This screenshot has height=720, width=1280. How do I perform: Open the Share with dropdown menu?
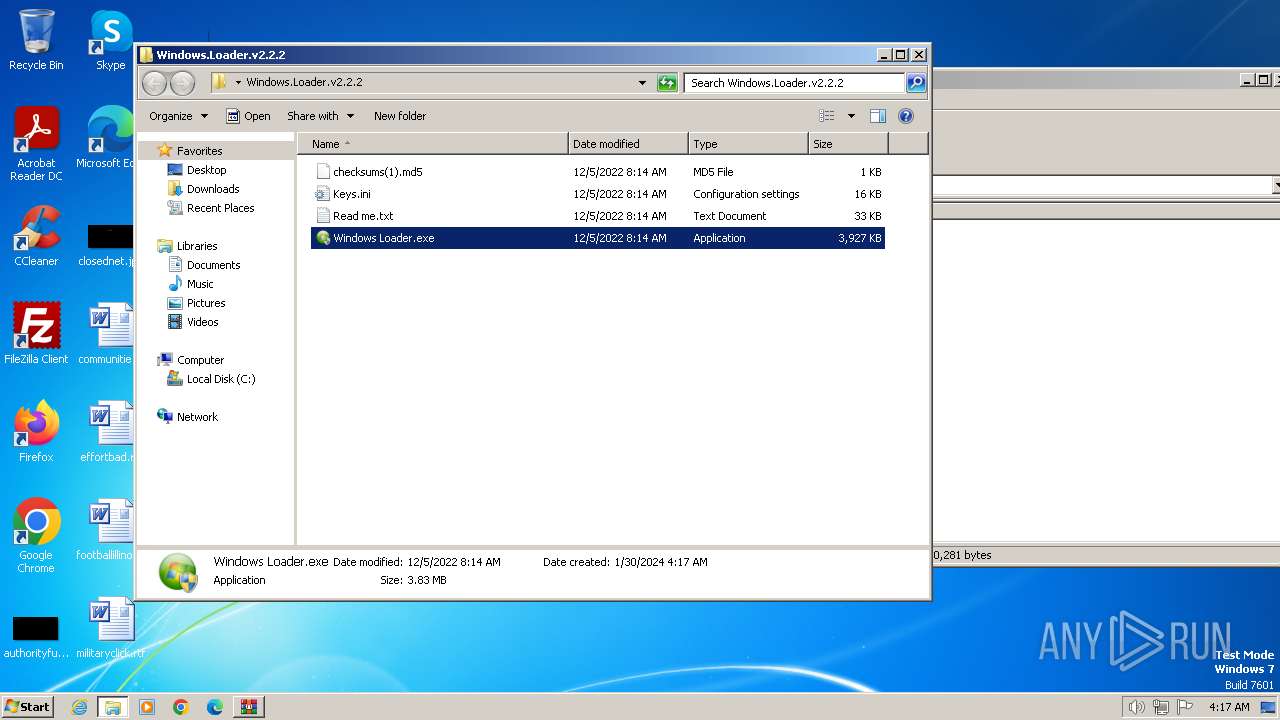click(x=320, y=116)
